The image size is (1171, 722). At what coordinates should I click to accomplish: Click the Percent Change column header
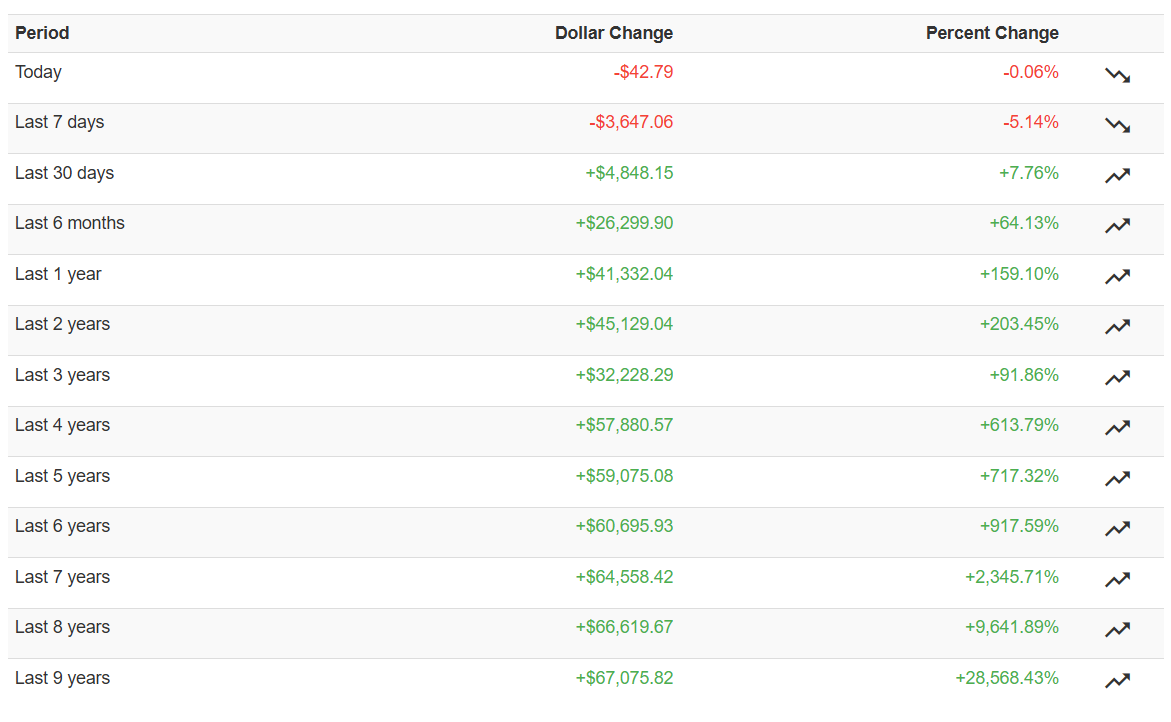pos(992,33)
